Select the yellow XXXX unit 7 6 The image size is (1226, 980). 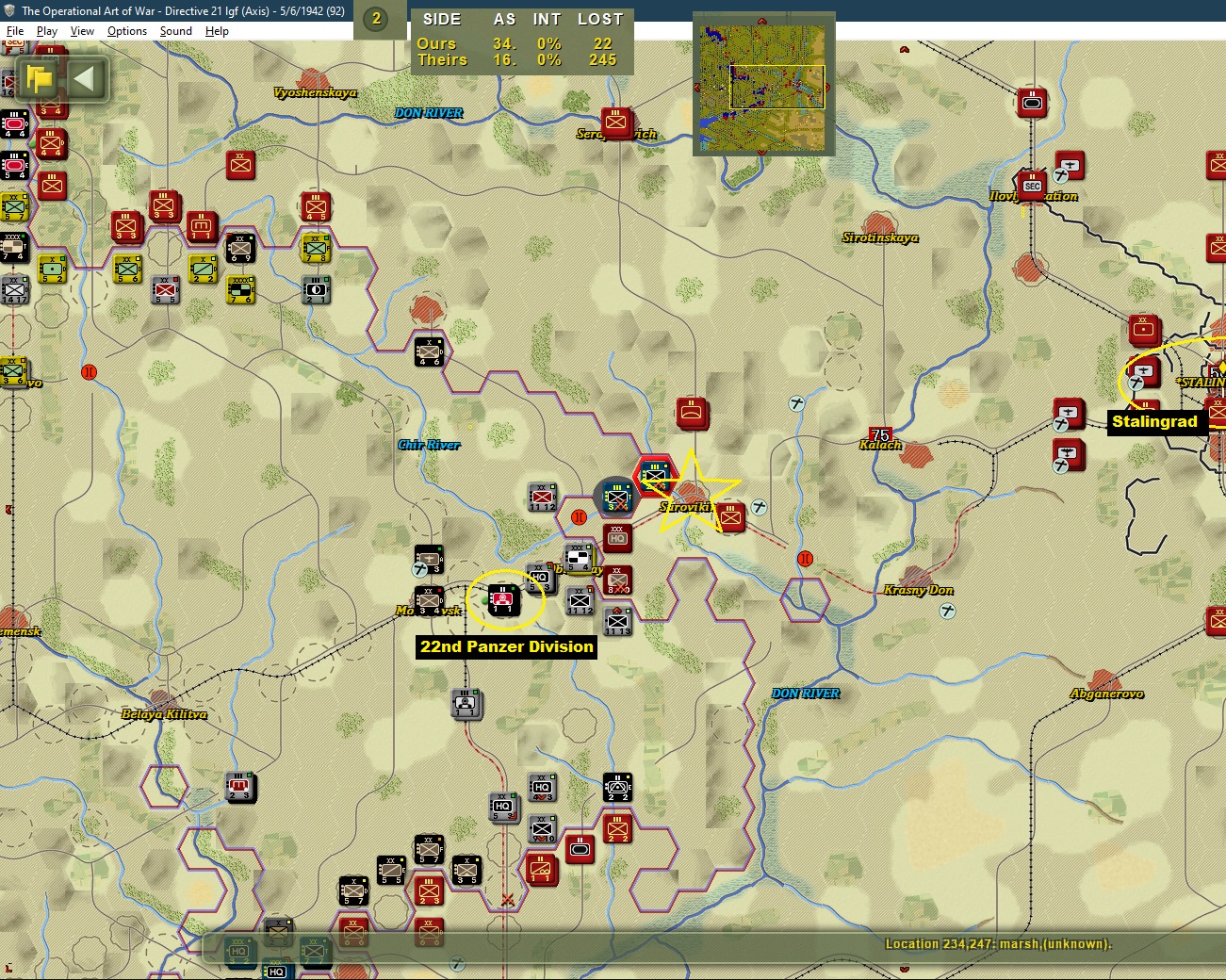pos(240,288)
